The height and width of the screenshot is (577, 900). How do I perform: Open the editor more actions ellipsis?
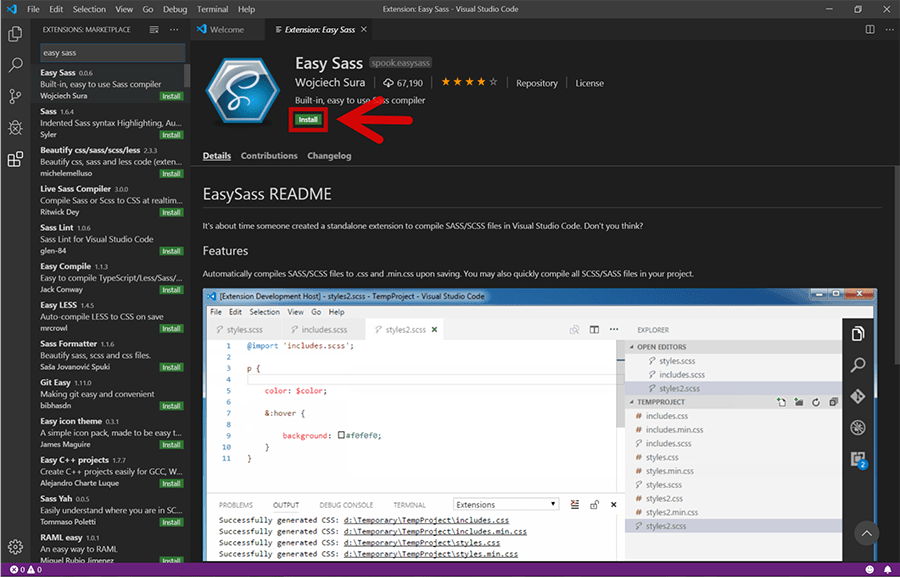(889, 29)
